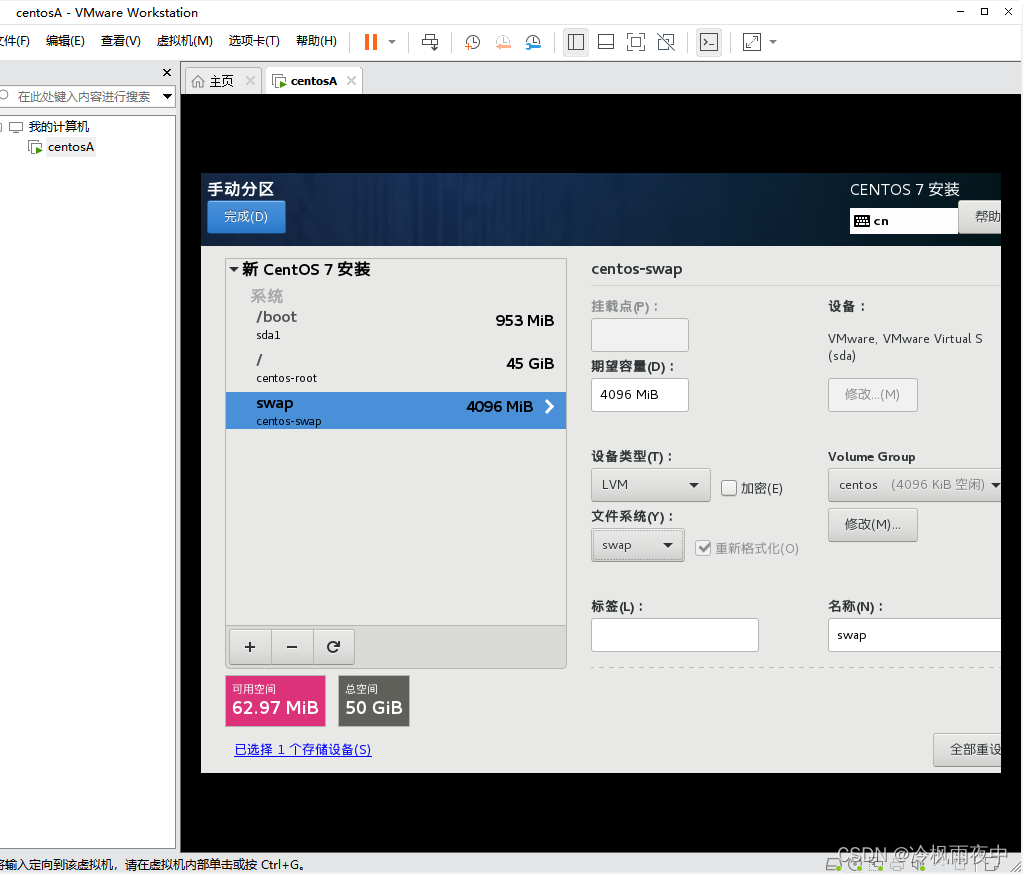1023x874 pixels.
Task: Click the 挂载点 mount point field
Action: pyautogui.click(x=640, y=335)
